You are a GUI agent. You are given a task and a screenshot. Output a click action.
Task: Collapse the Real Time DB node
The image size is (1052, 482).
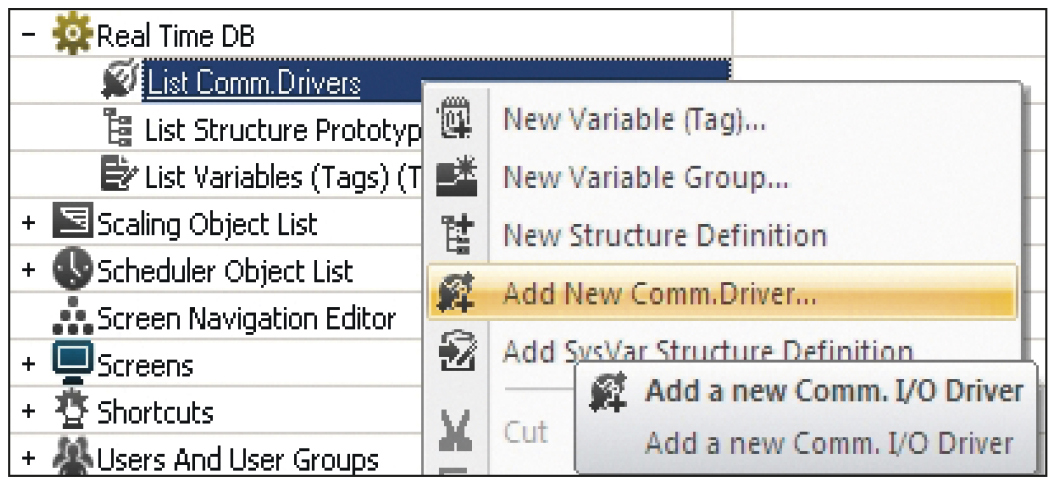click(x=28, y=34)
